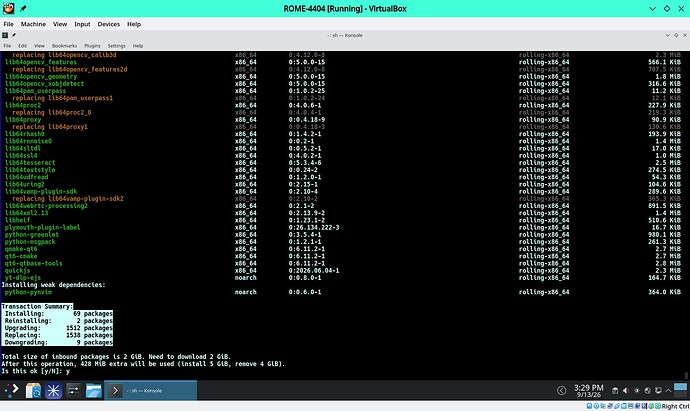Click the python-greenlet package name

coord(32,235)
